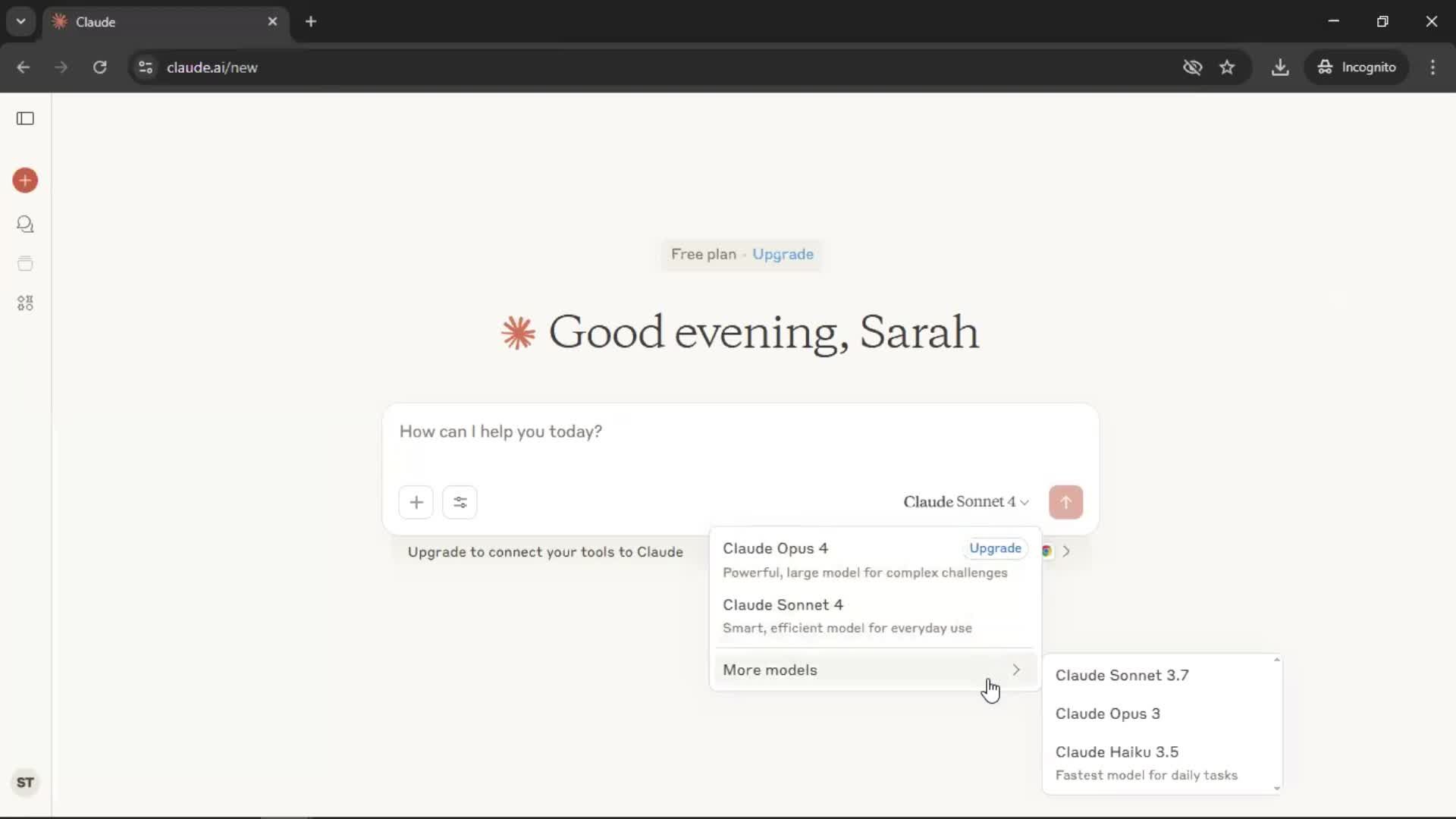1456x819 pixels.
Task: Select Claude Opus 4 model
Action: (x=874, y=560)
